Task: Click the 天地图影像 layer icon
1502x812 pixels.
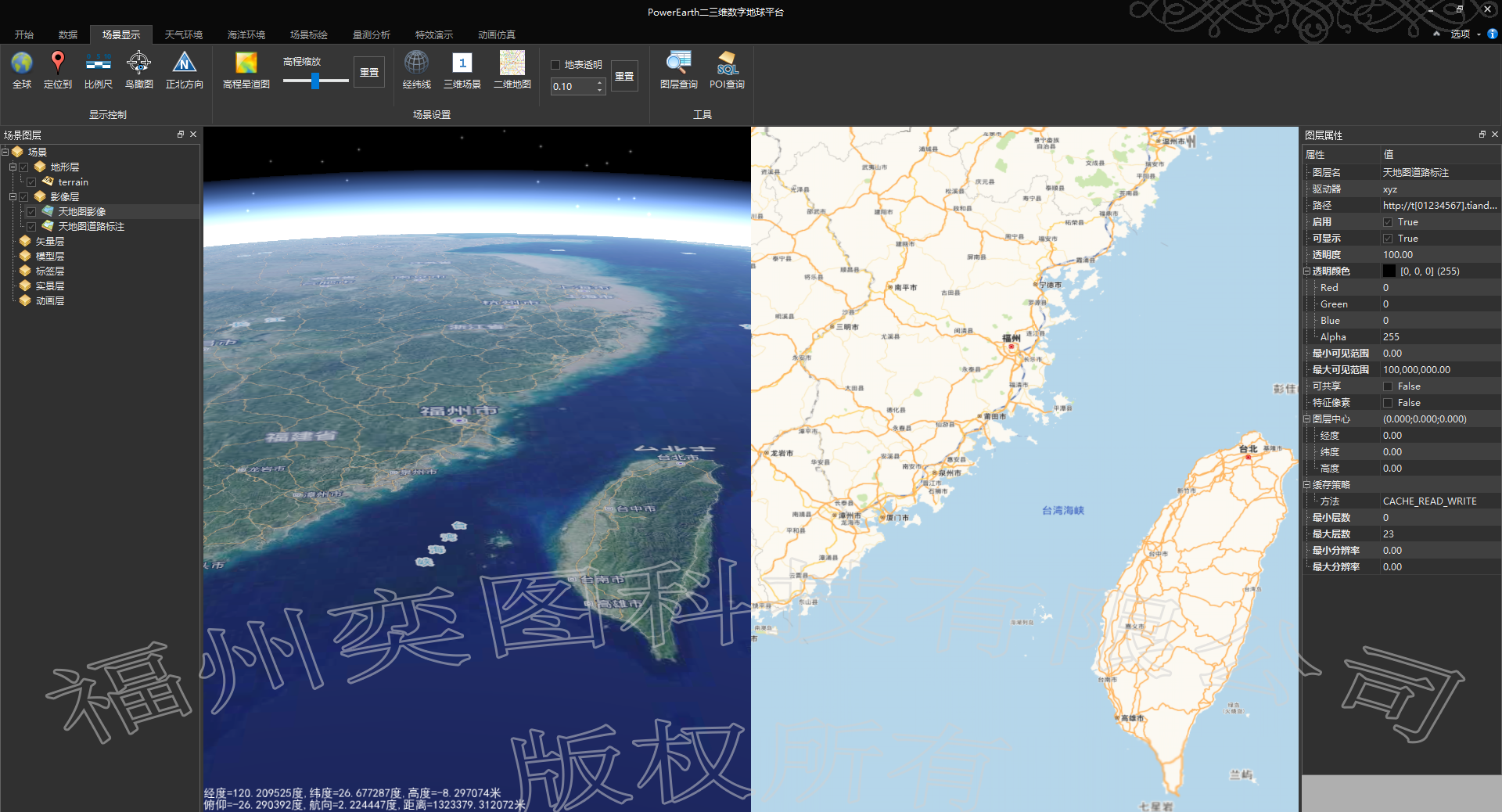Action: pos(48,211)
